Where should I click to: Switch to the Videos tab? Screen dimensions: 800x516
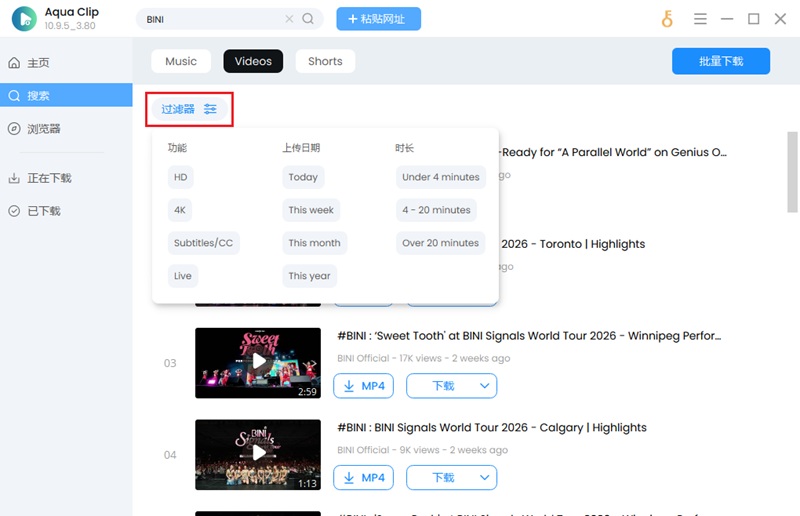[x=253, y=61]
